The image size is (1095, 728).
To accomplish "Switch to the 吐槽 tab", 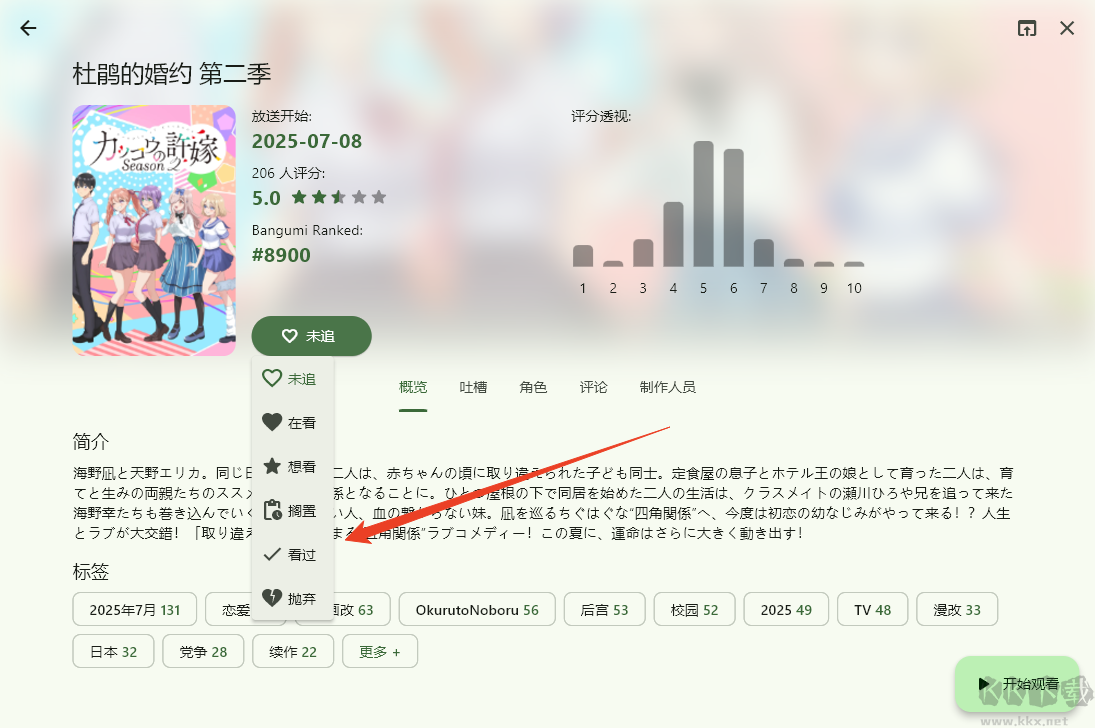I will point(473,387).
